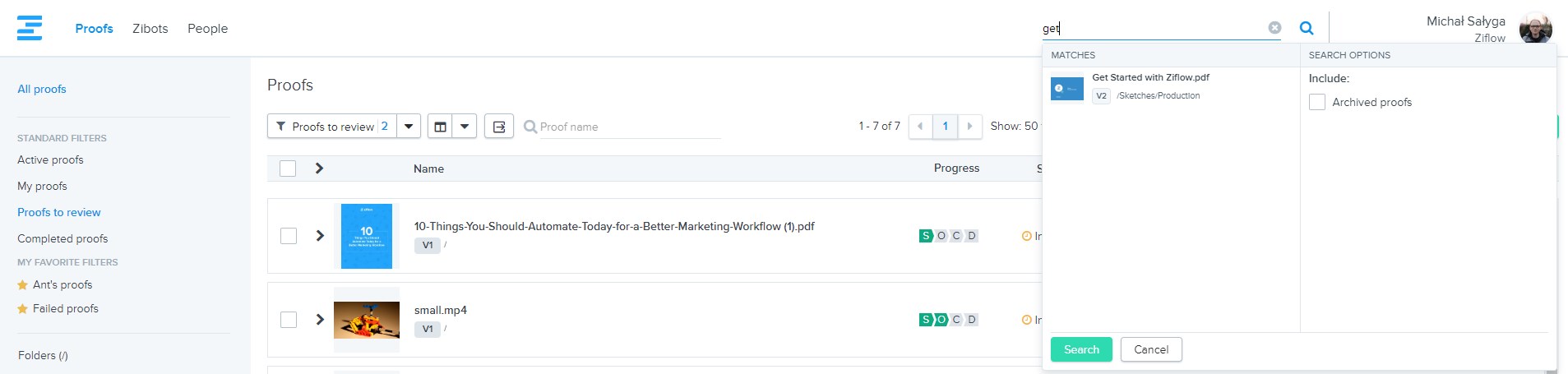Click the export proofs icon button
Screen dimensions: 1568x374
pos(498,127)
